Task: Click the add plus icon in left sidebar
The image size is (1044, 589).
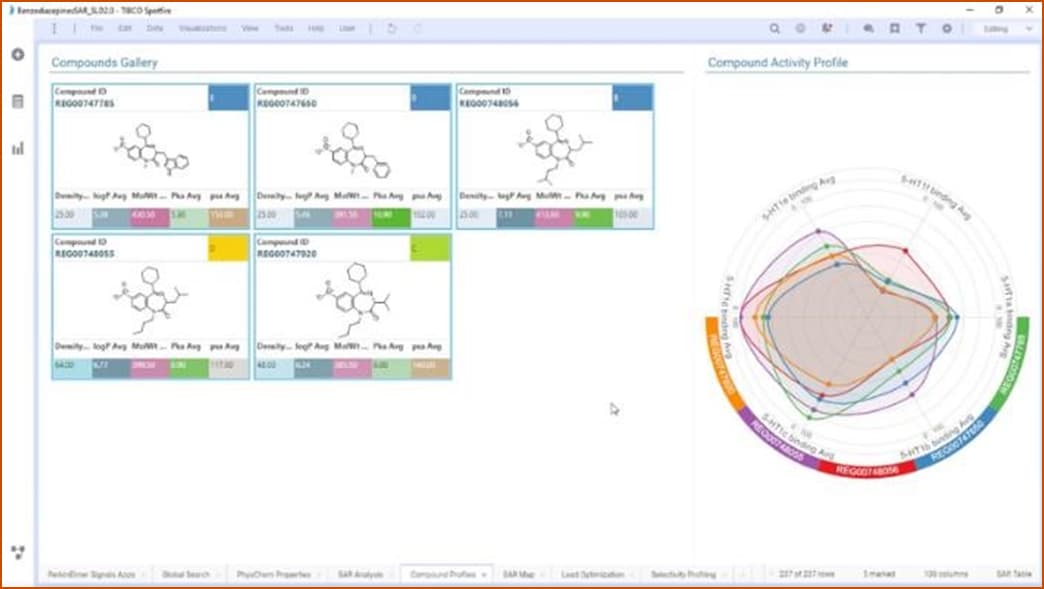Action: tap(17, 54)
